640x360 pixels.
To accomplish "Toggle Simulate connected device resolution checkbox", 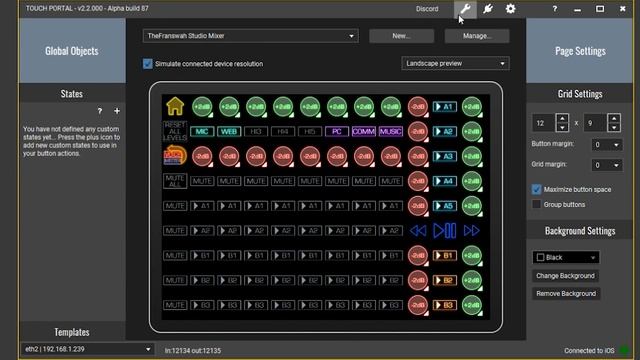I will (x=148, y=64).
